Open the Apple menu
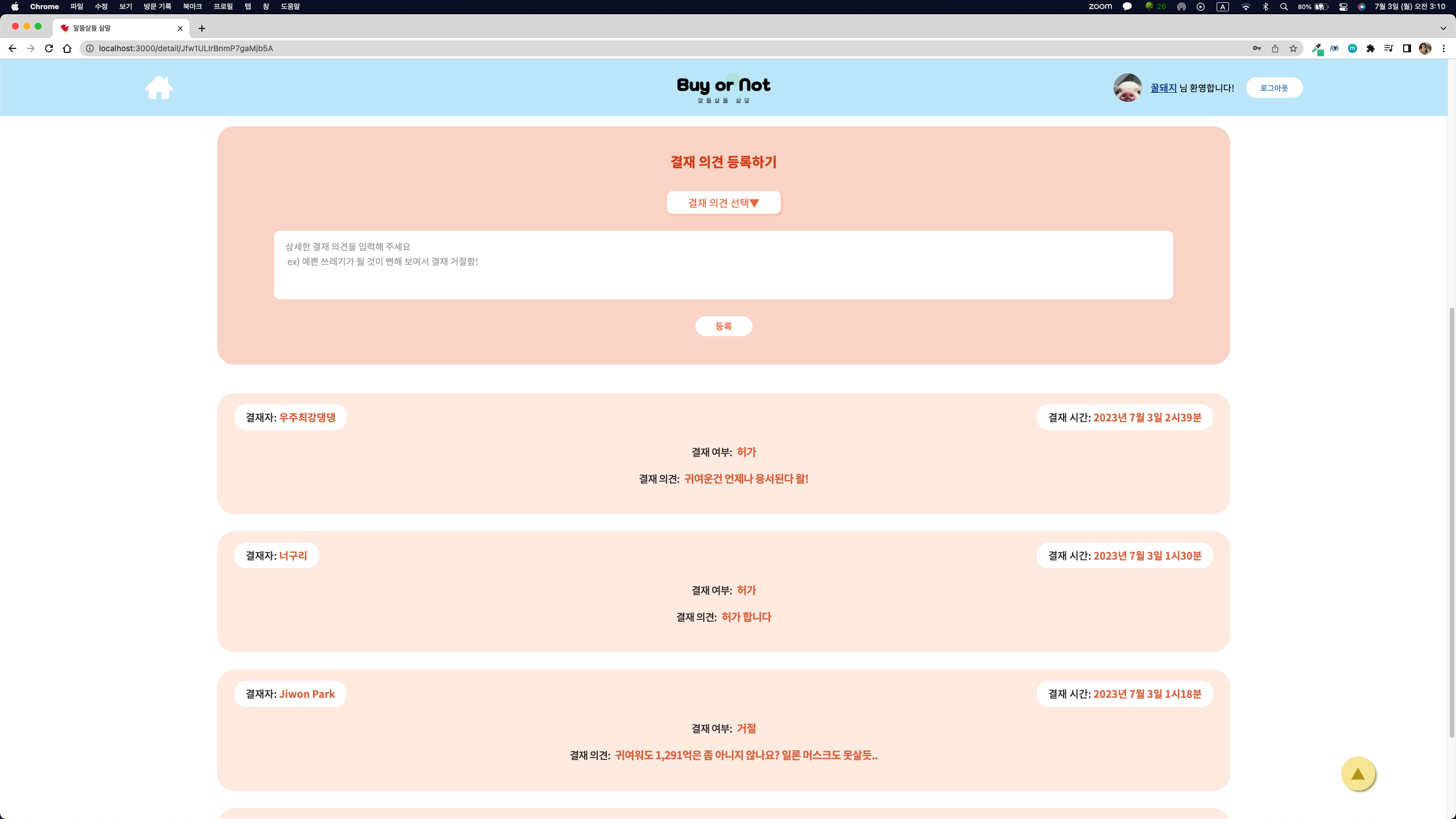The width and height of the screenshot is (1456, 819). [15, 6]
